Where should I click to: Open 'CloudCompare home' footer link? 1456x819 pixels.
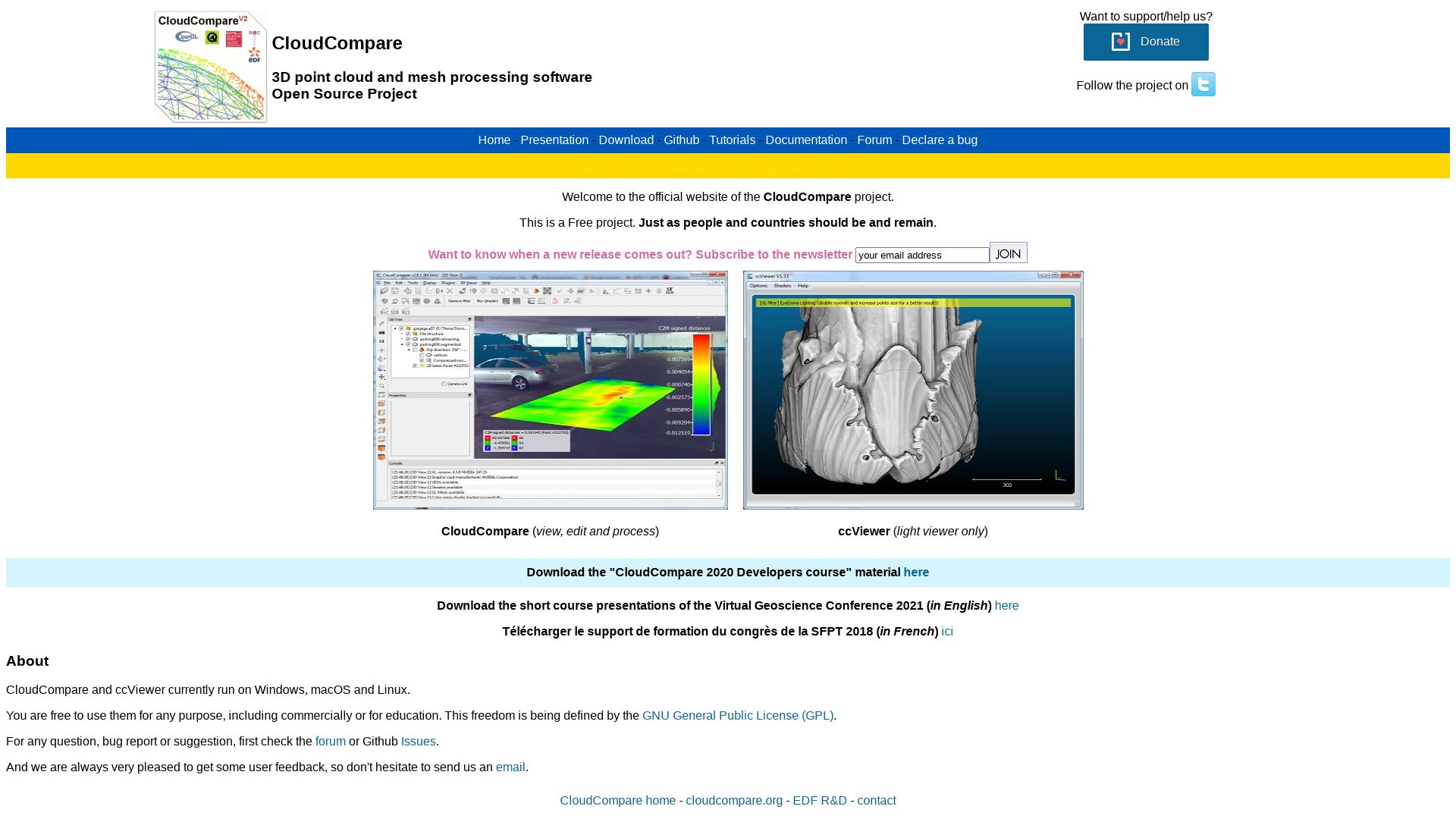coord(617,801)
